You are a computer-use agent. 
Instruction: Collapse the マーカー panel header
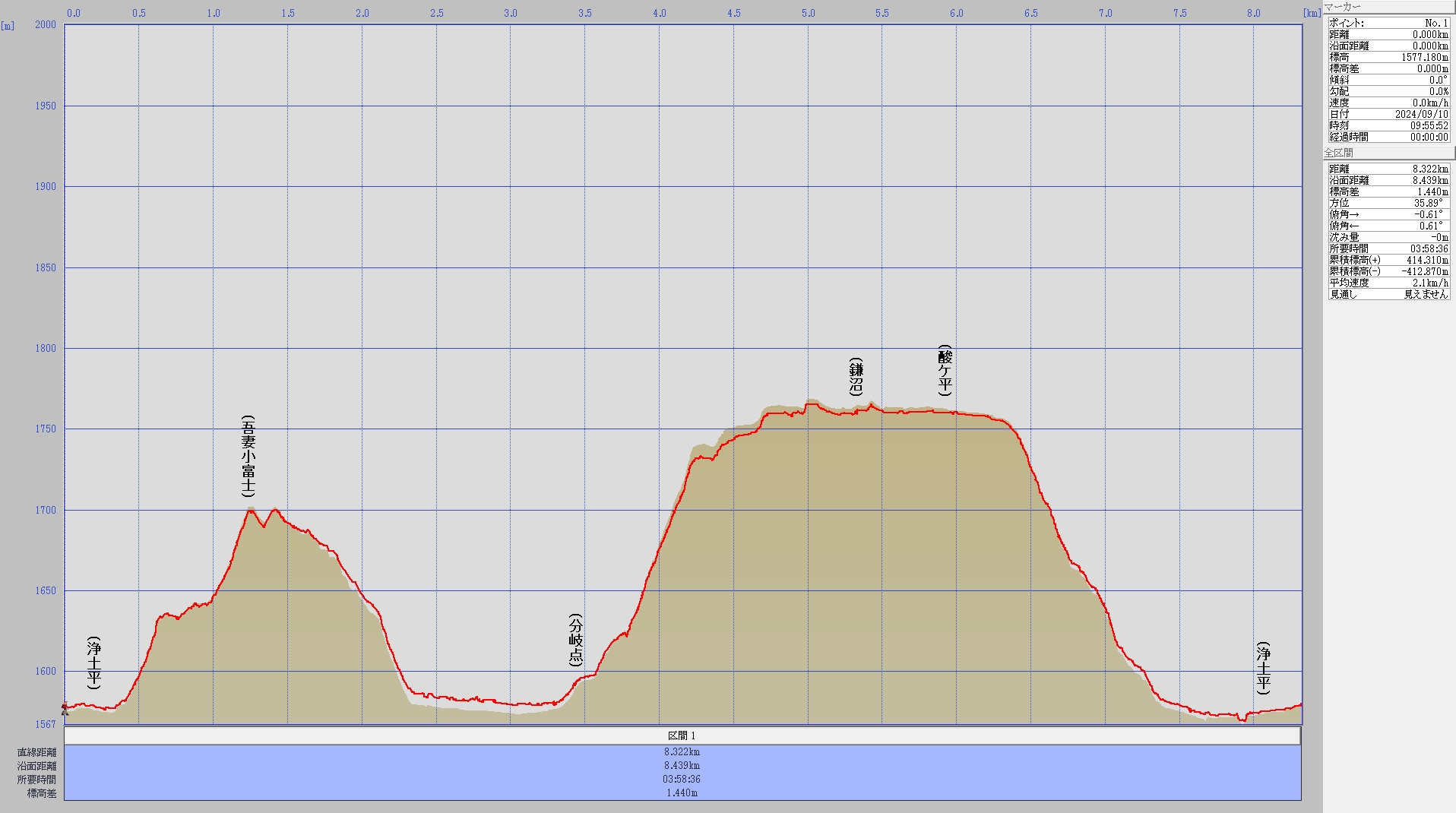point(1388,7)
